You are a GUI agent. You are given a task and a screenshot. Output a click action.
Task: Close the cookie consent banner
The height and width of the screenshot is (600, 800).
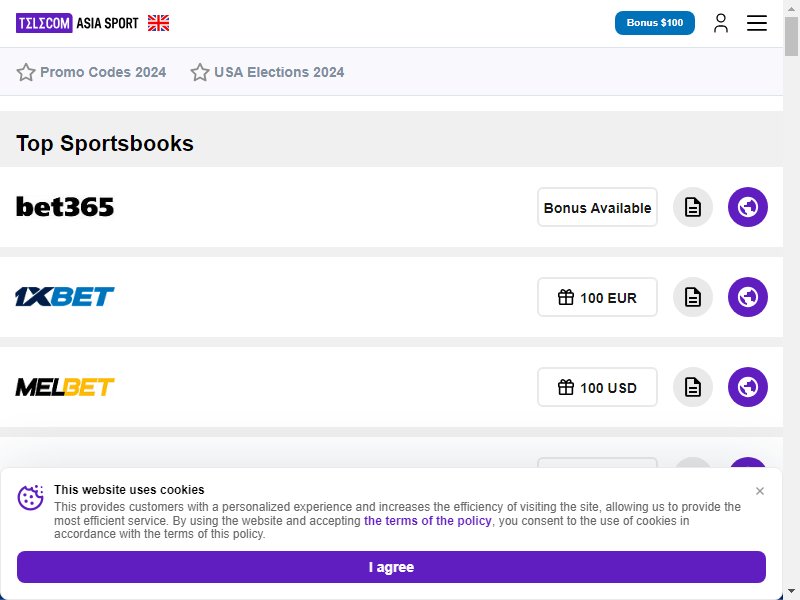click(x=760, y=491)
